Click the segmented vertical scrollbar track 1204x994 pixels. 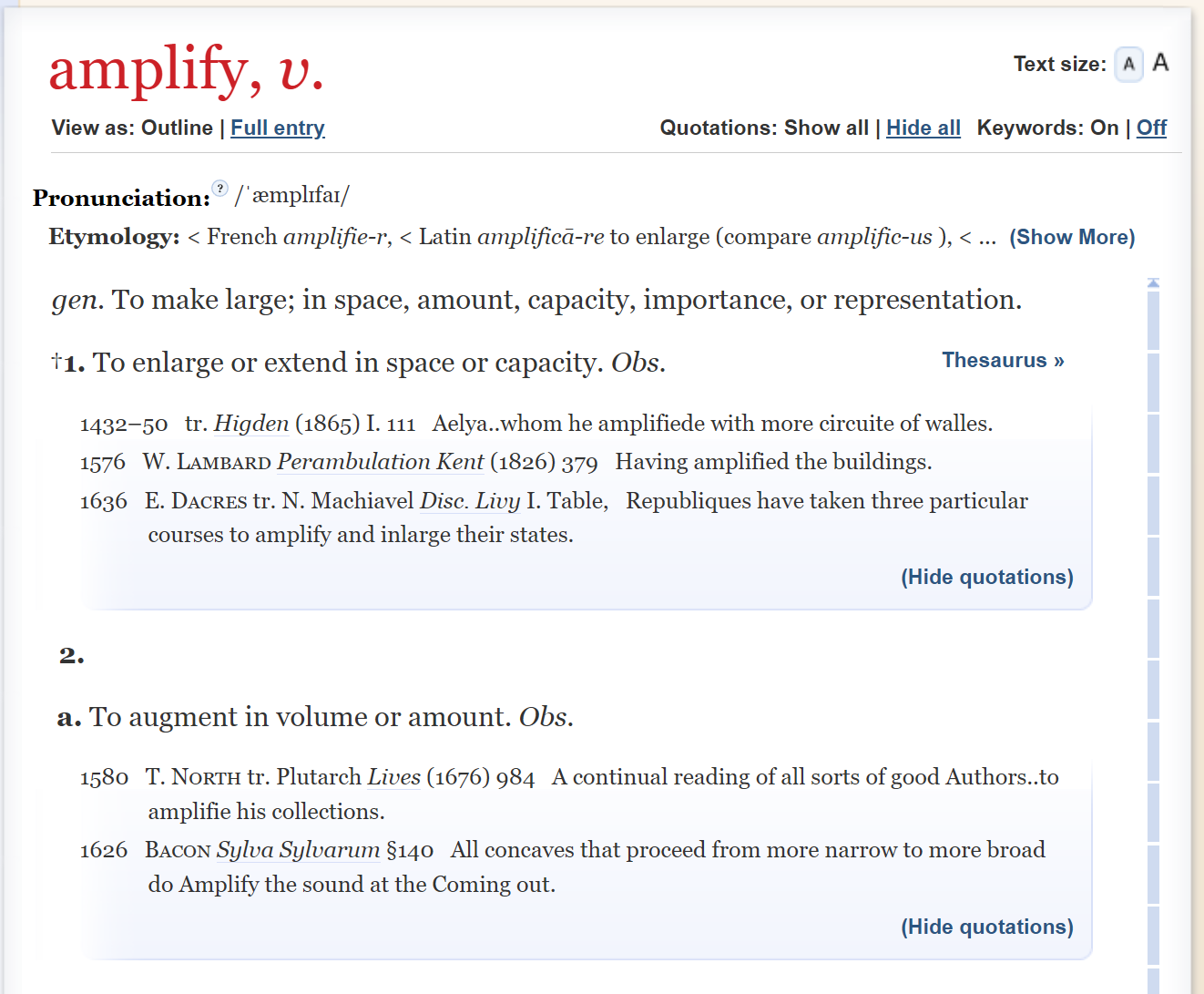click(x=1153, y=638)
